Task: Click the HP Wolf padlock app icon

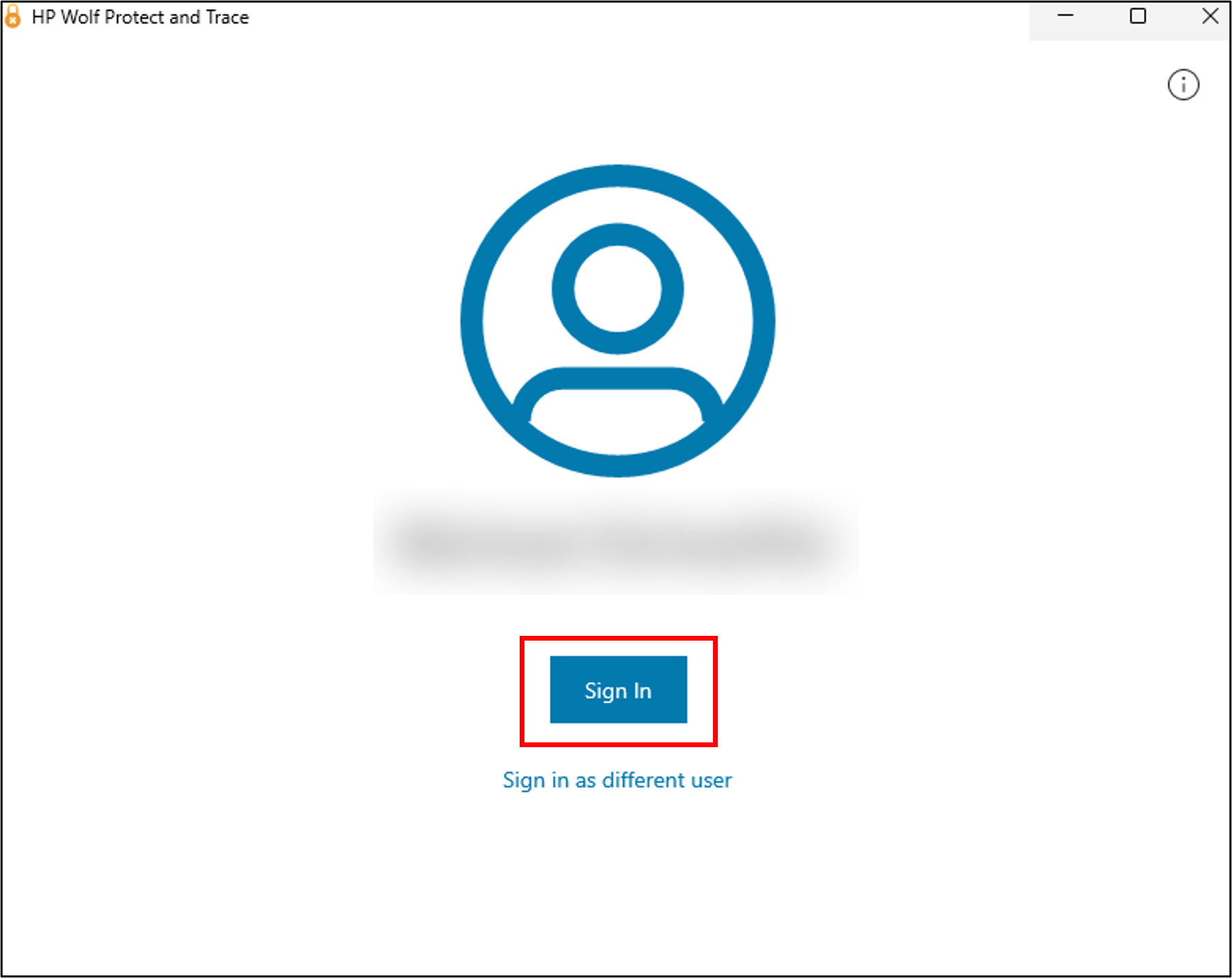Action: 13,16
